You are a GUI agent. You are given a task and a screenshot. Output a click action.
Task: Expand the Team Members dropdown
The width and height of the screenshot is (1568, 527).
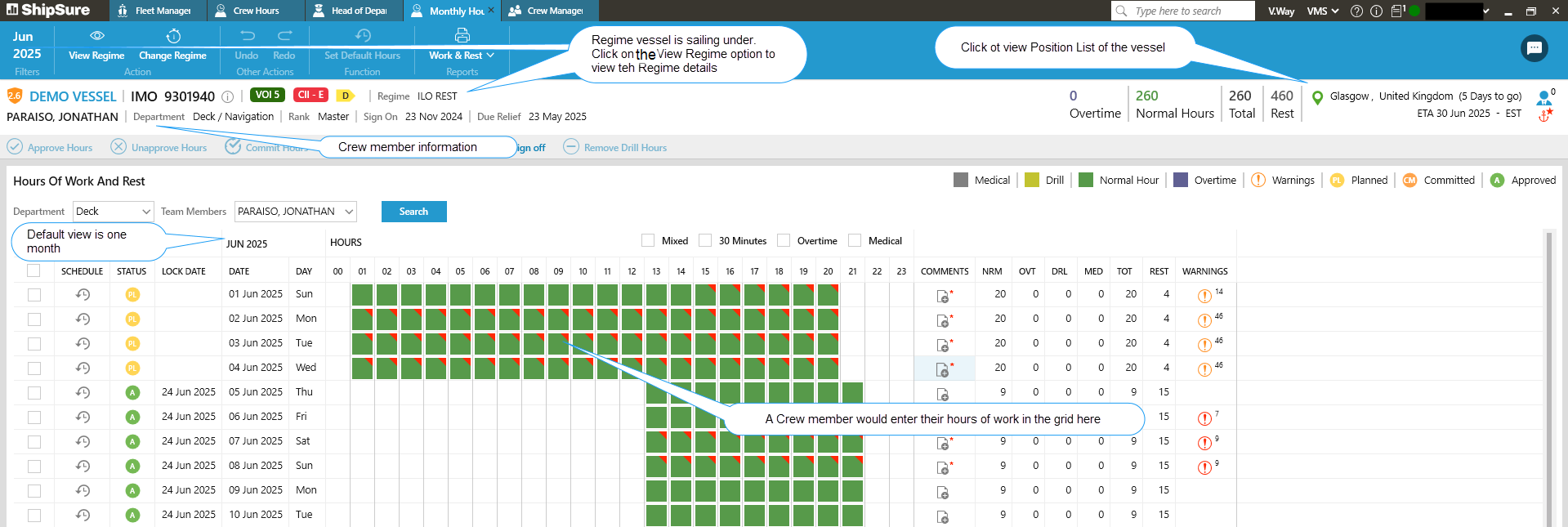(295, 212)
